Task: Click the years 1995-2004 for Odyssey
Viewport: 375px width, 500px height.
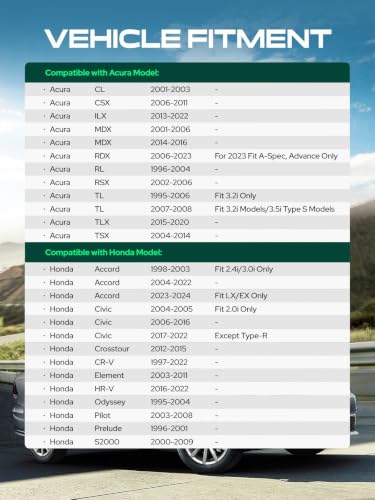Action: pos(170,402)
